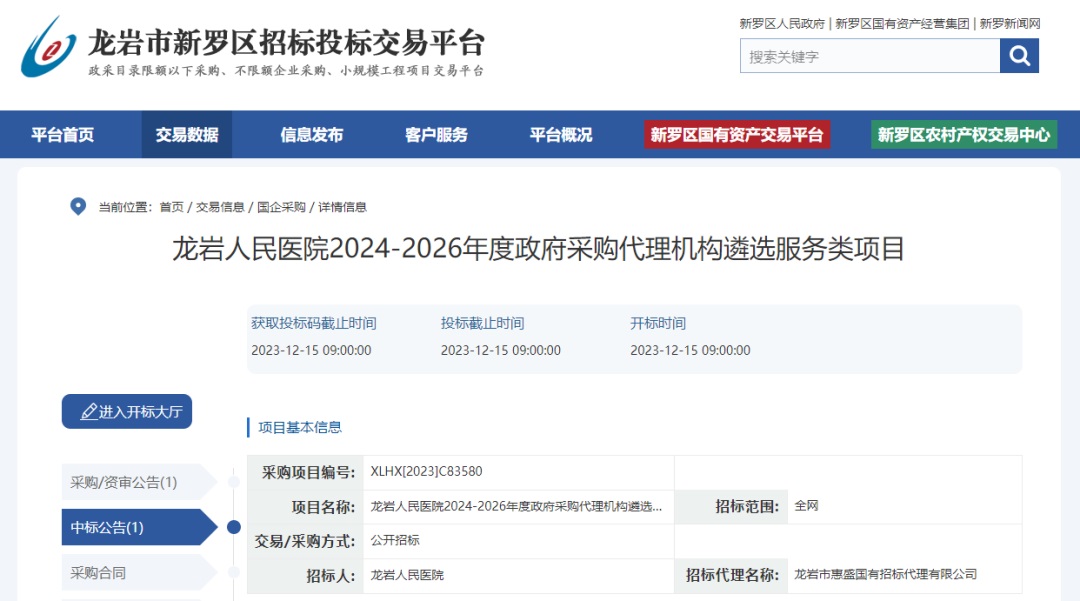Open the 新罗区人民政府 top link
The image size is (1080, 601).
click(782, 23)
